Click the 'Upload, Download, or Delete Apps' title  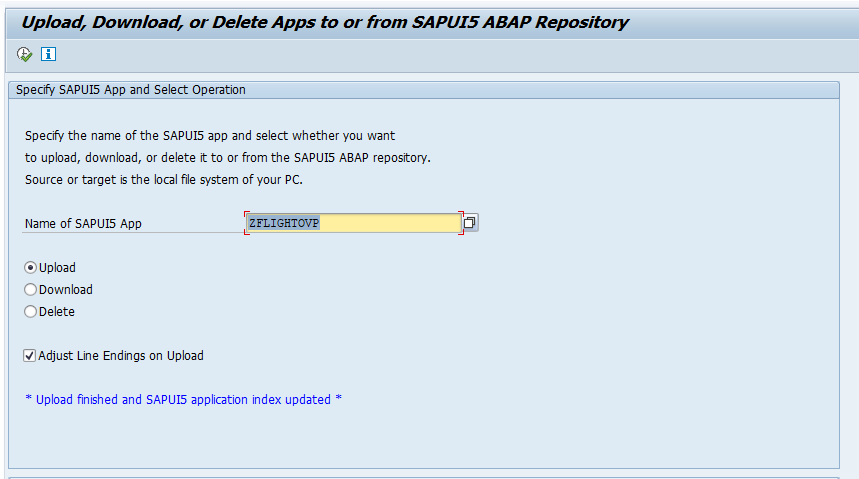pyautogui.click(x=325, y=22)
